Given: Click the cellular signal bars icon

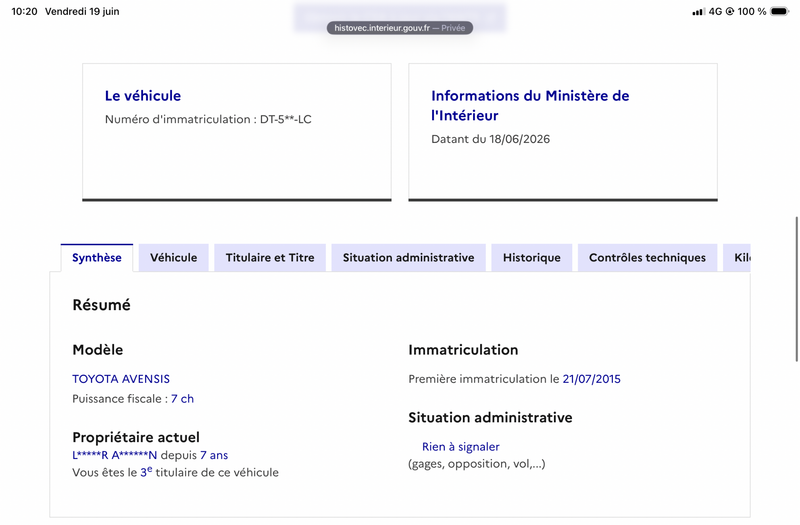Looking at the screenshot, I should (698, 12).
